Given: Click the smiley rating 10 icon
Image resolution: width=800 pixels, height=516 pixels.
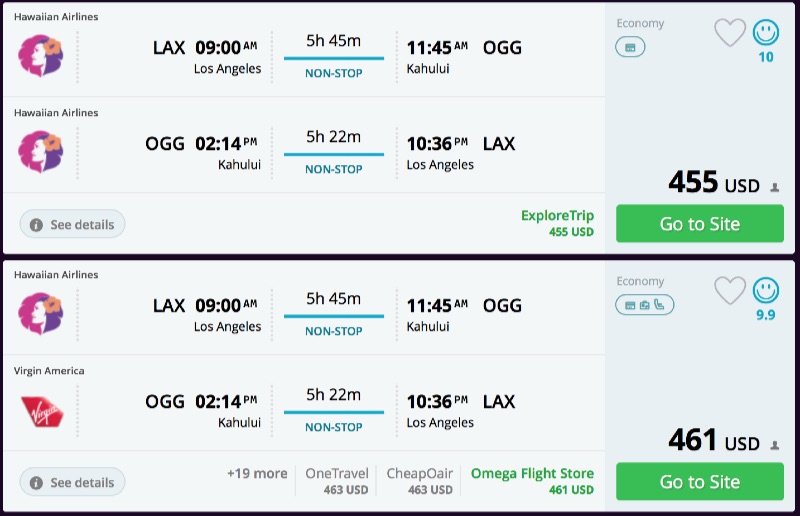Looking at the screenshot, I should pyautogui.click(x=766, y=33).
